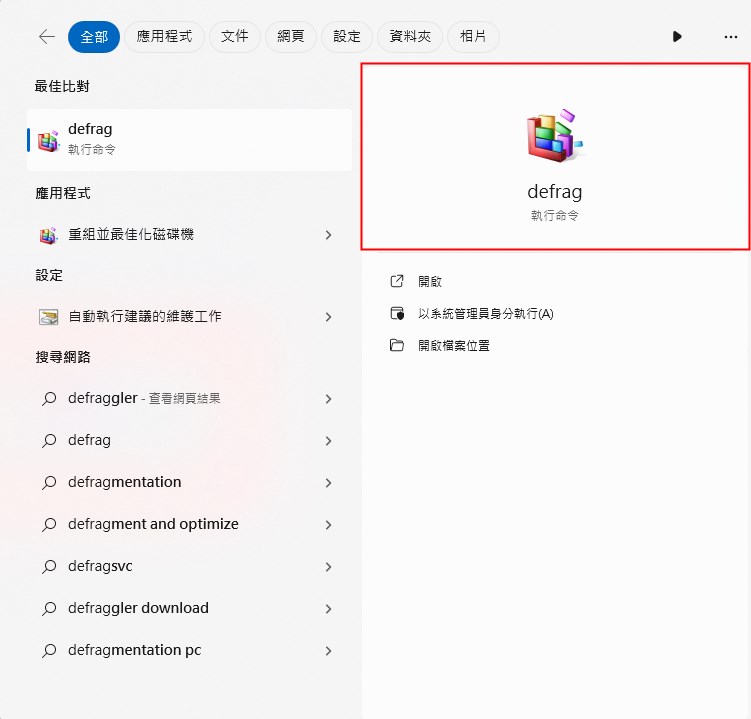Expand the defragment and optimize chevron
The height and width of the screenshot is (719, 751).
coord(328,525)
